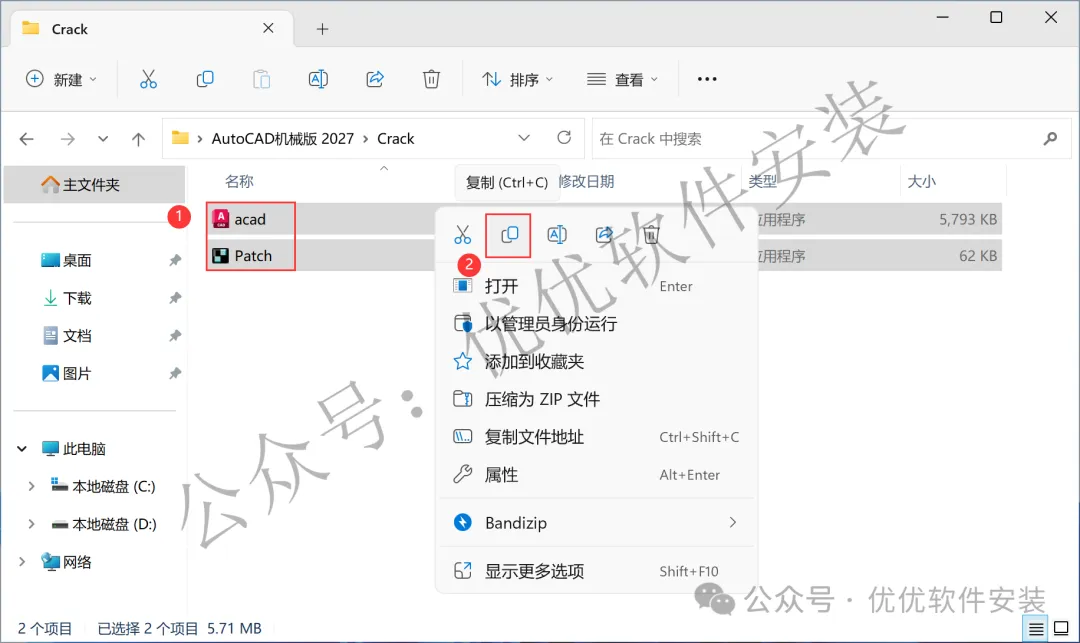The width and height of the screenshot is (1080, 643).
Task: Sort by the 类型 column header
Action: pyautogui.click(x=762, y=182)
